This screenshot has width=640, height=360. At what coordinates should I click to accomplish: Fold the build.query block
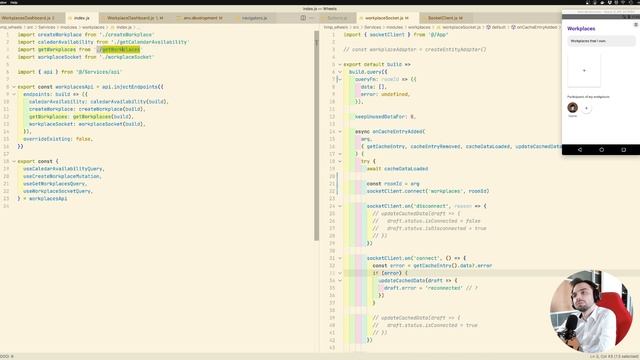tap(340, 72)
